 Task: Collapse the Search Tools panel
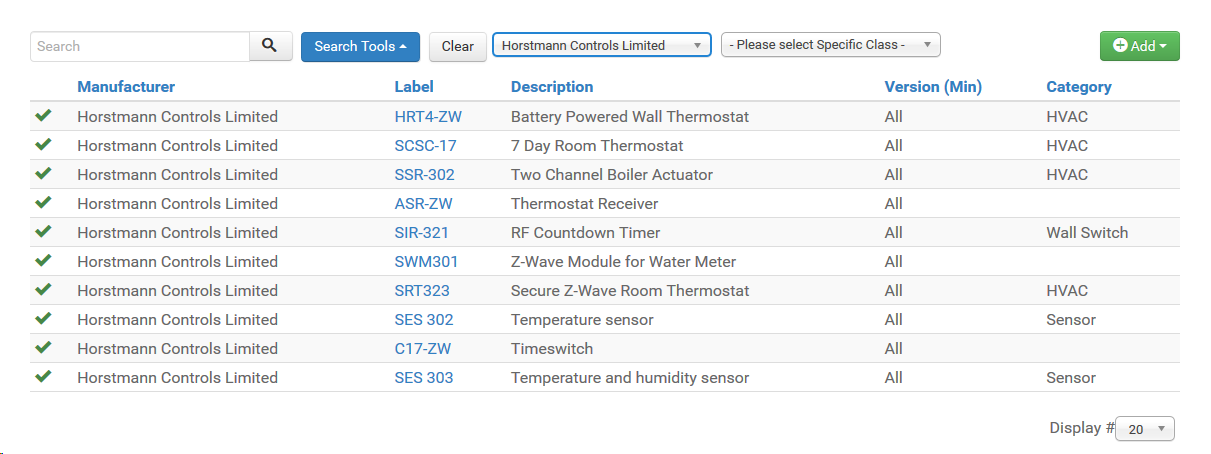tap(360, 46)
